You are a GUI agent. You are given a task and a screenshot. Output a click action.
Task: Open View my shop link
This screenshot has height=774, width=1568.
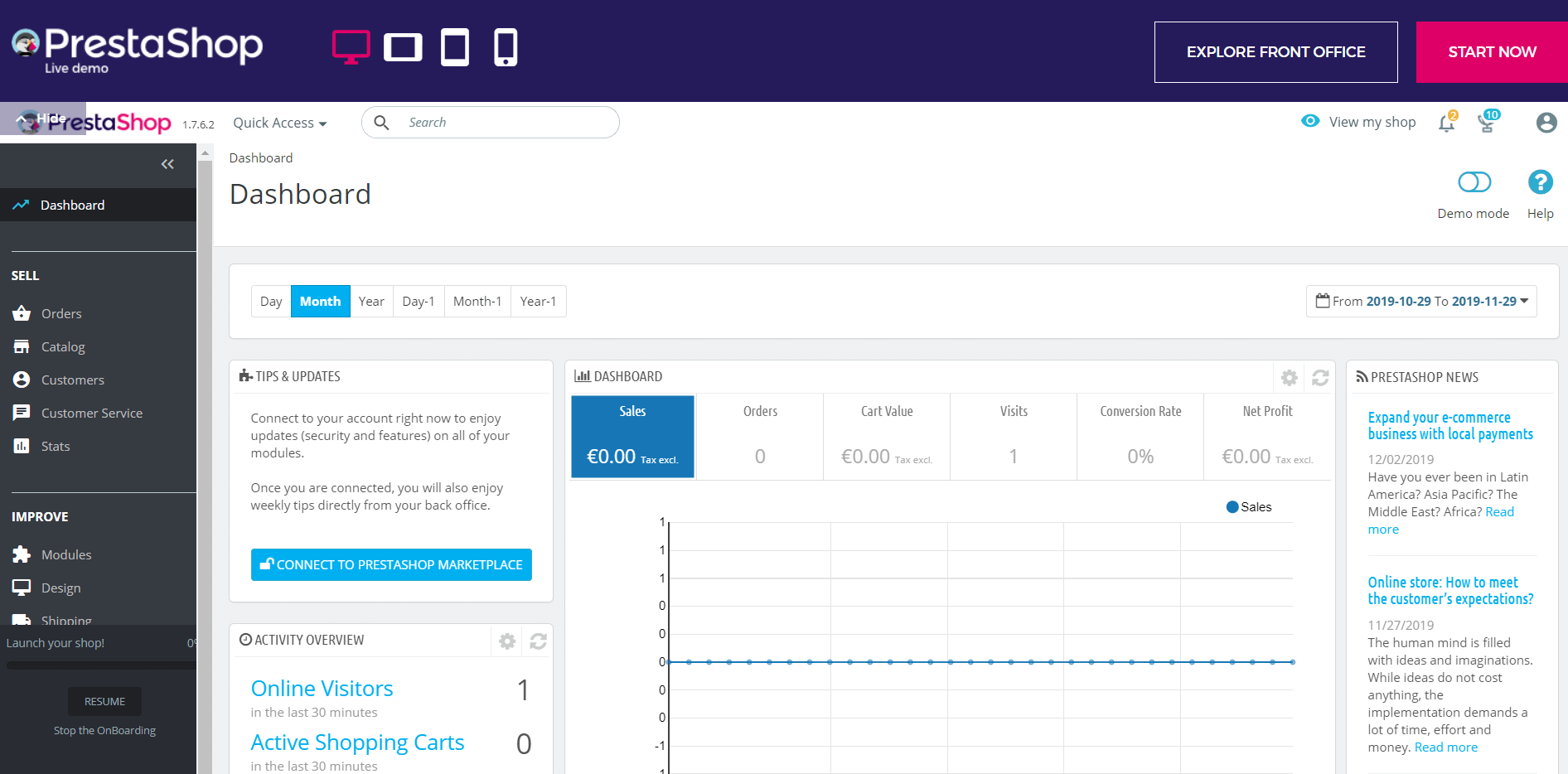[x=1372, y=122]
